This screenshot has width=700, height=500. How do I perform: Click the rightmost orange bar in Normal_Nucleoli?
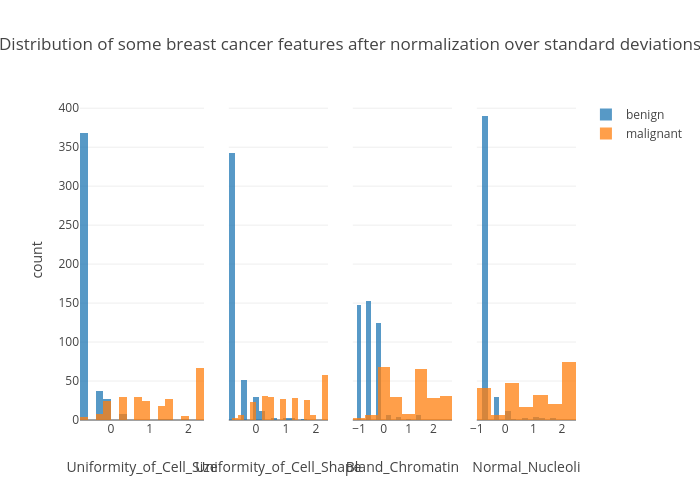pyautogui.click(x=569, y=391)
